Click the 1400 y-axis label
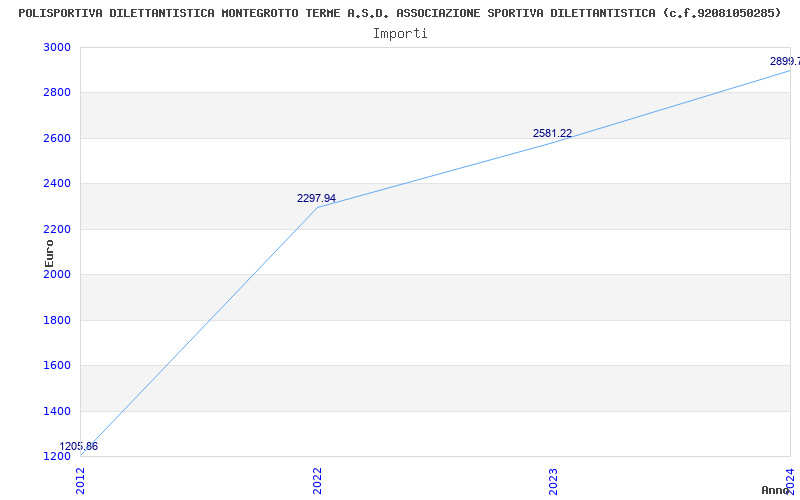 pyautogui.click(x=55, y=411)
